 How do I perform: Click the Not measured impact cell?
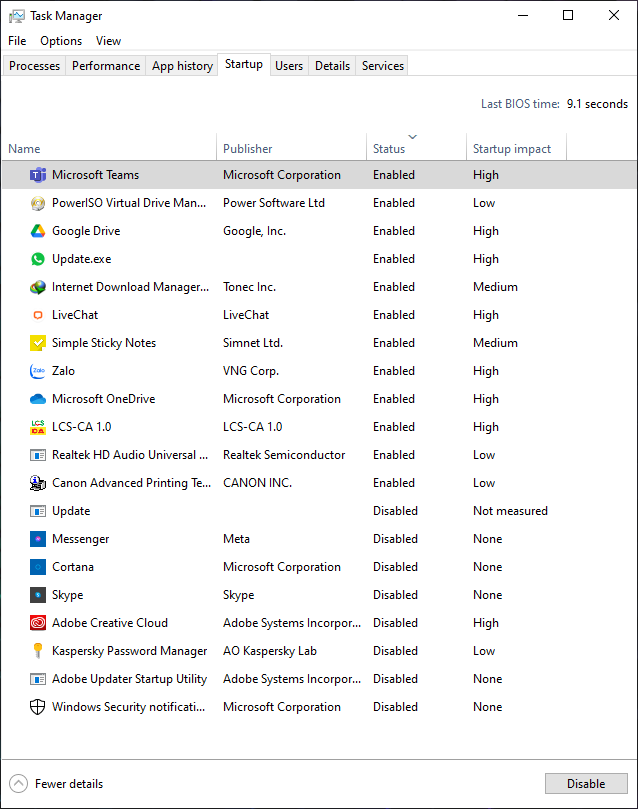510,511
